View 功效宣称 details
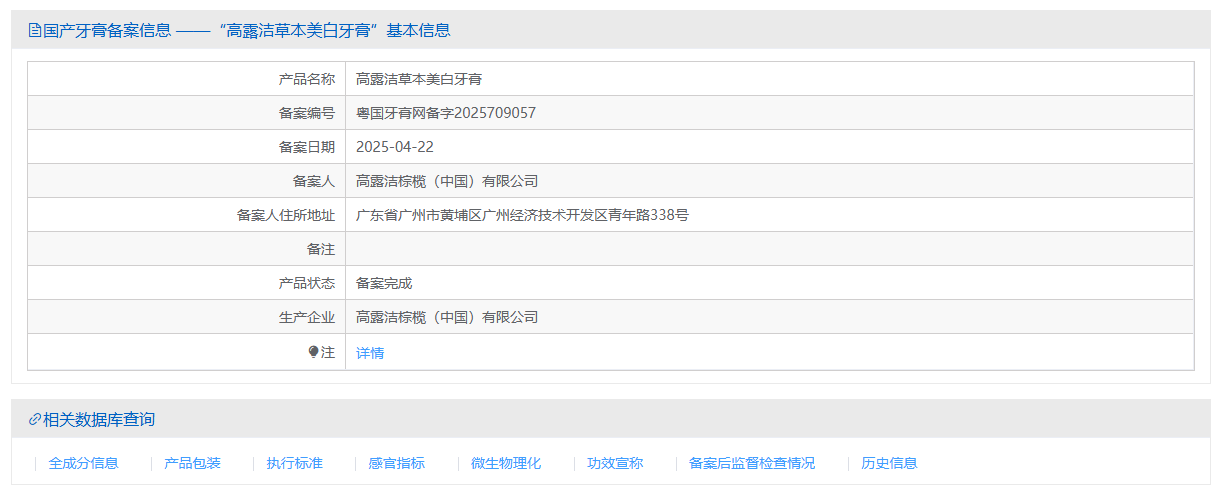 click(615, 463)
